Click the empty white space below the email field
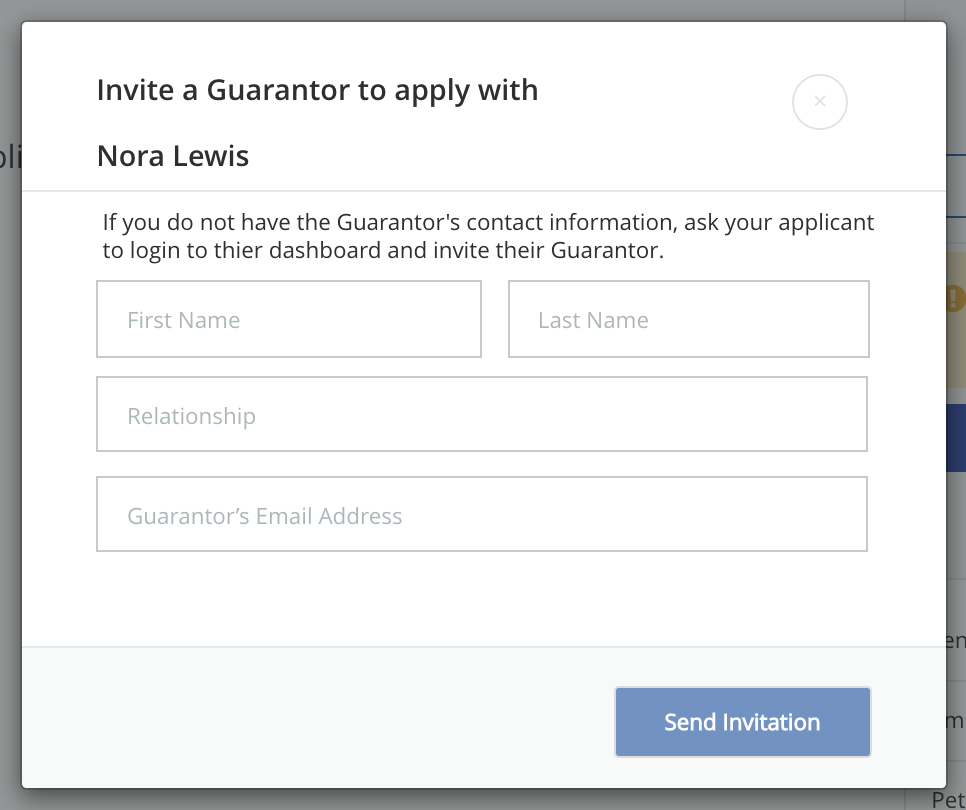The height and width of the screenshot is (810, 966). click(x=482, y=598)
